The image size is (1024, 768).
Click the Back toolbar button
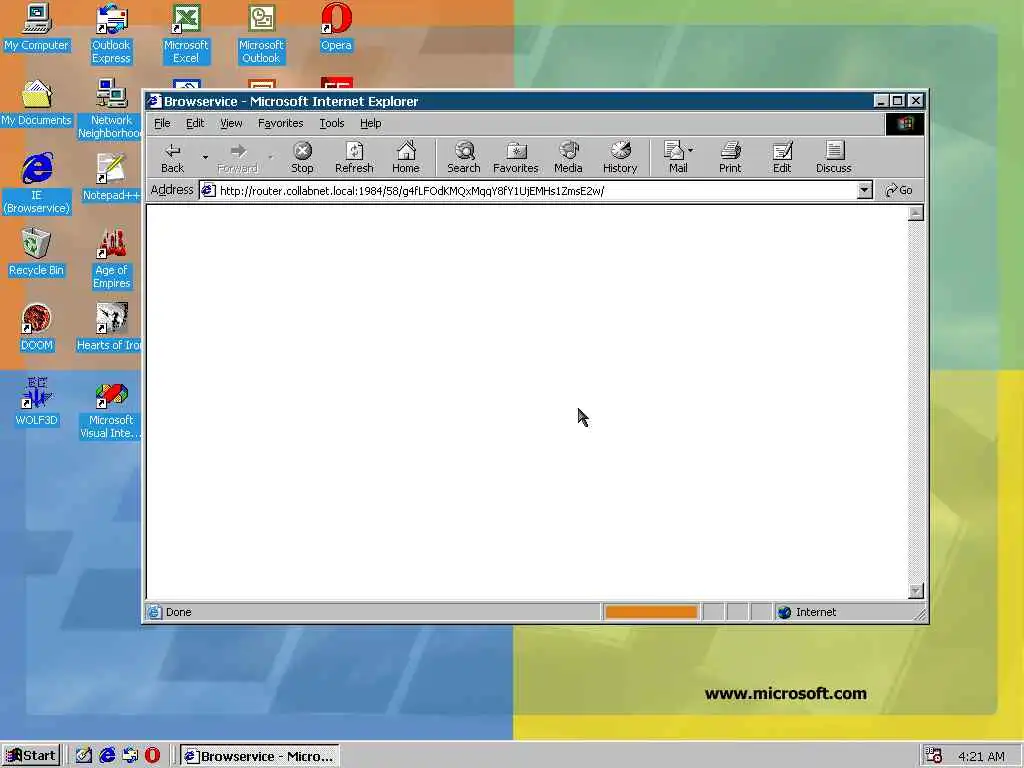172,158
